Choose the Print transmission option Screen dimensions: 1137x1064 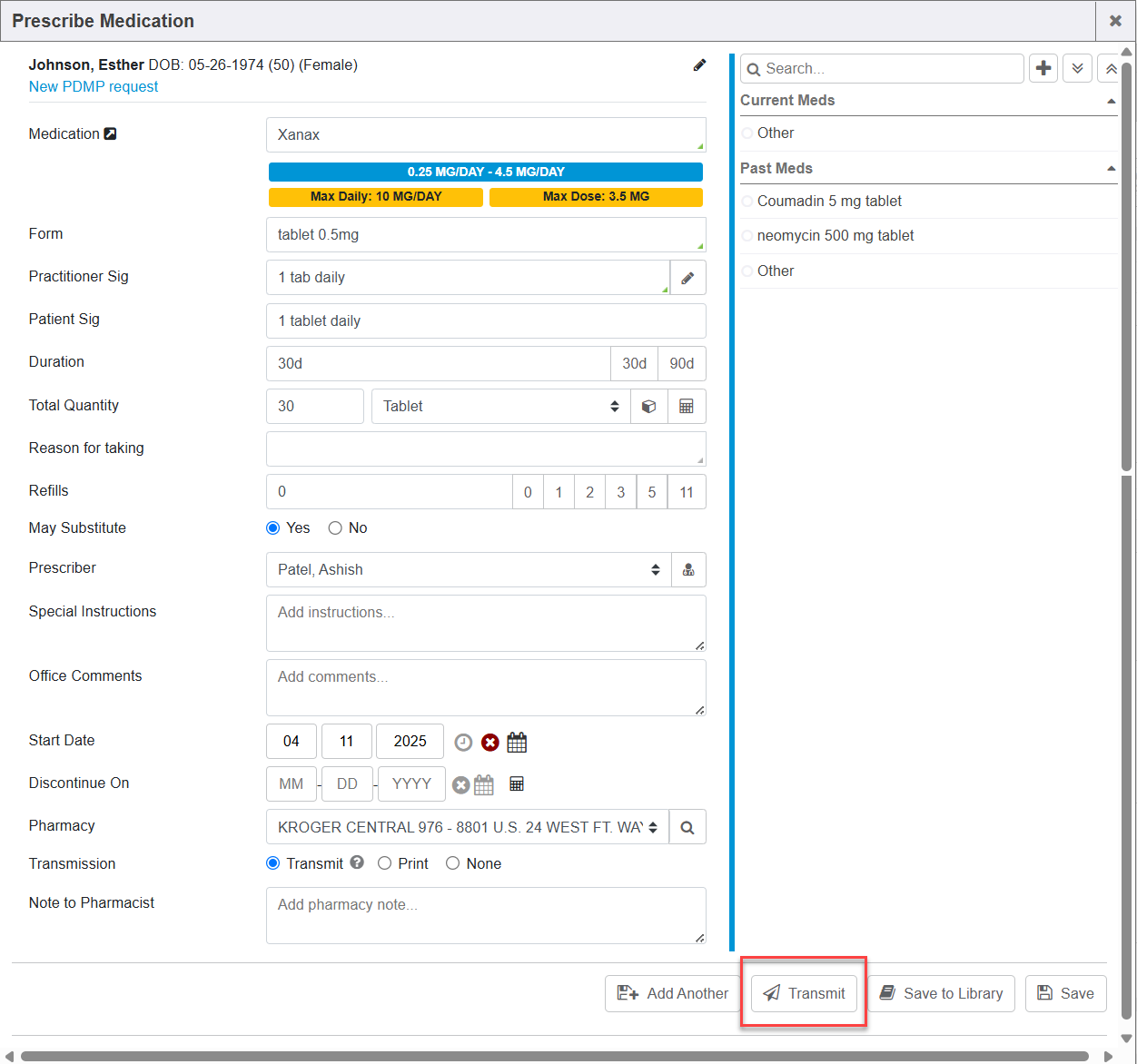tap(385, 863)
